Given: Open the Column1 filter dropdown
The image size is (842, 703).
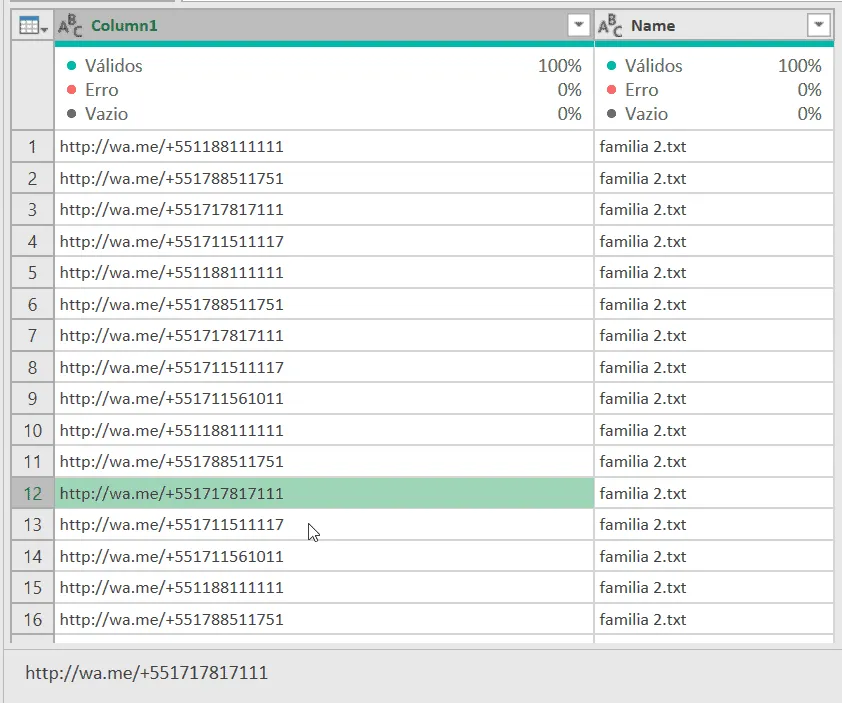Looking at the screenshot, I should click(578, 25).
